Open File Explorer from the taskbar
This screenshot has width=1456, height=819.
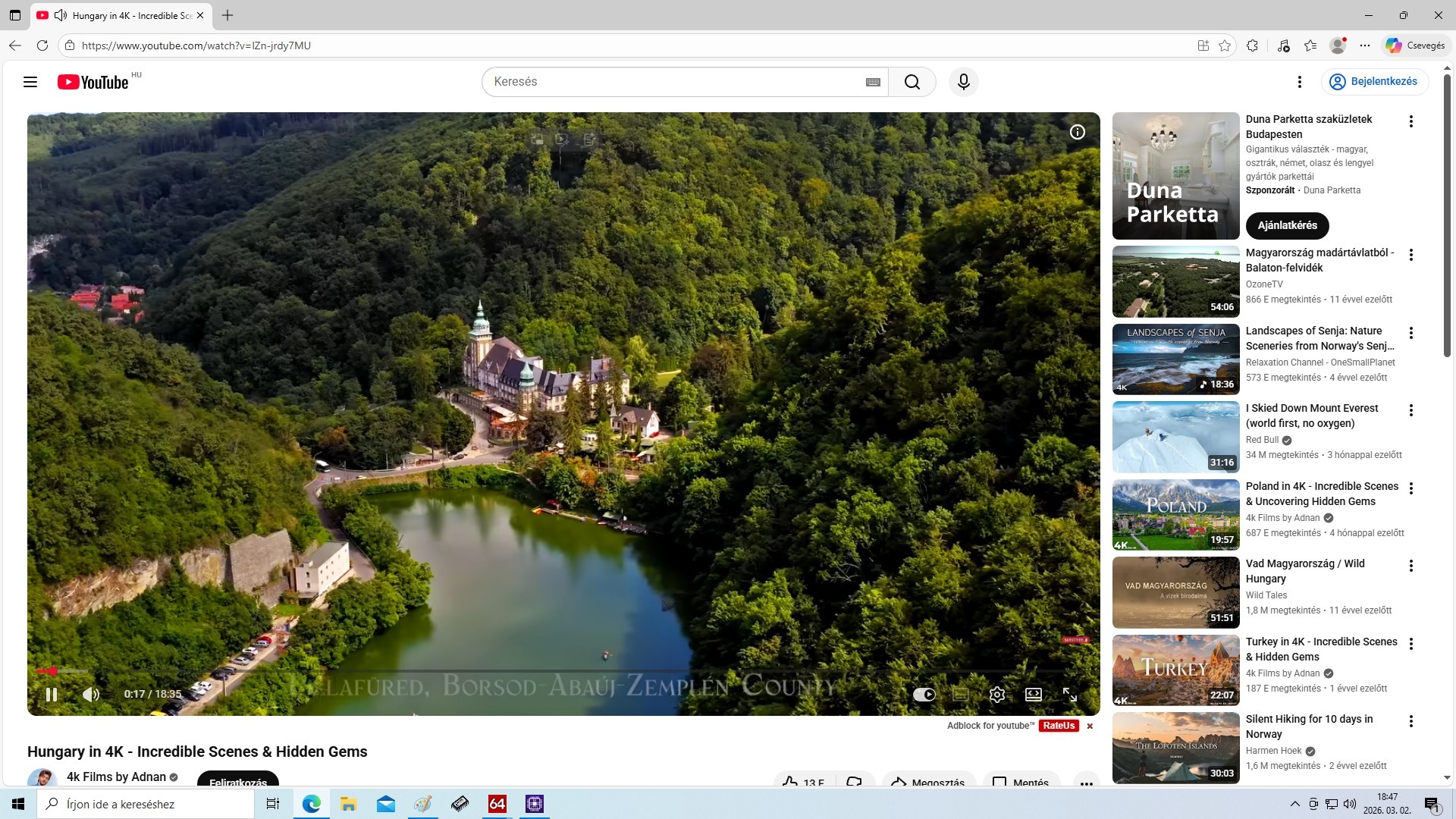point(348,804)
